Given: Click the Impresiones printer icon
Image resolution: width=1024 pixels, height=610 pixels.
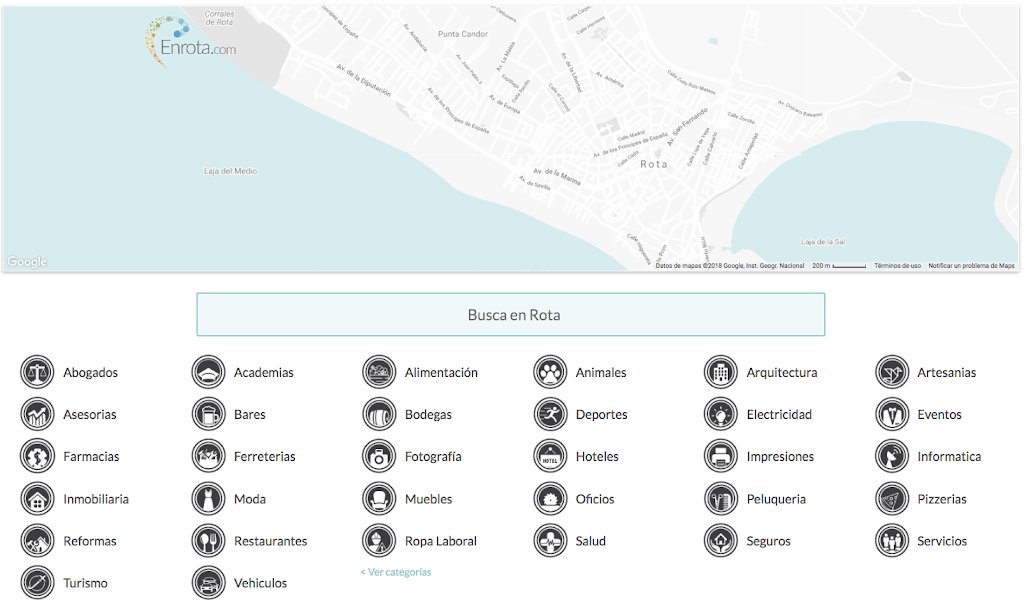Looking at the screenshot, I should (x=721, y=456).
